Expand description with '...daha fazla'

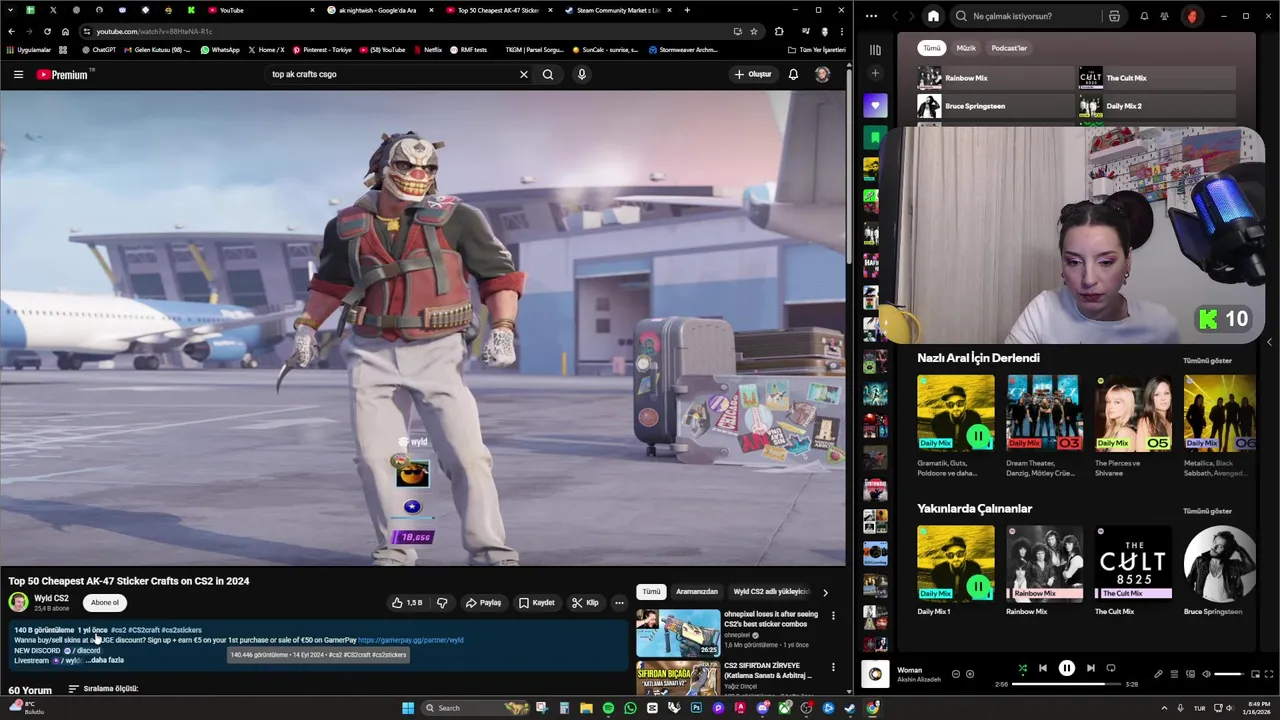[107, 660]
